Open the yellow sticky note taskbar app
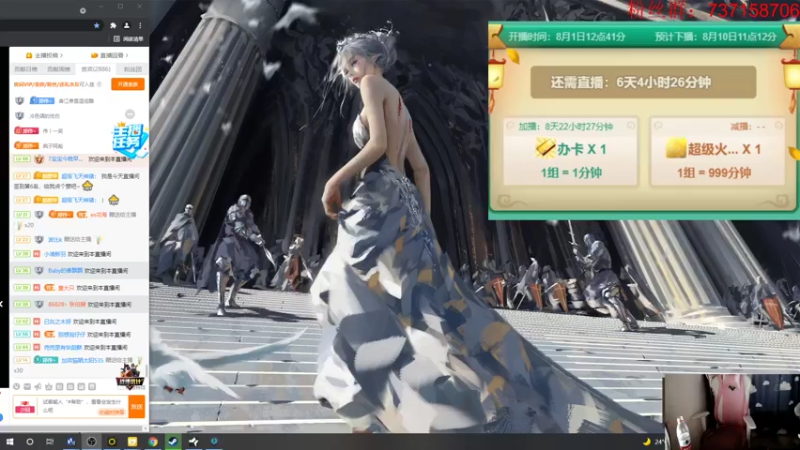 click(132, 442)
